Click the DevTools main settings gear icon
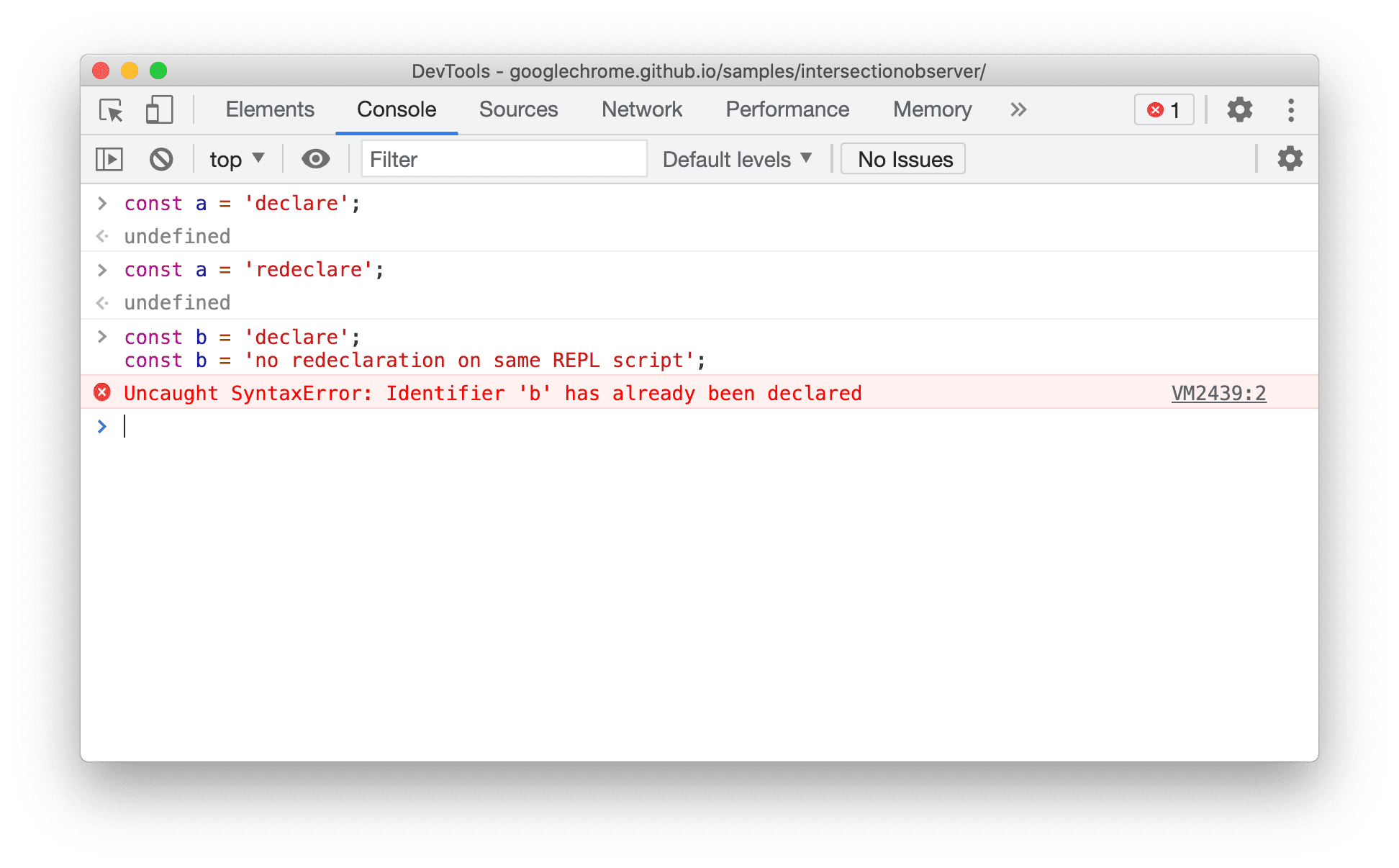 click(x=1239, y=110)
